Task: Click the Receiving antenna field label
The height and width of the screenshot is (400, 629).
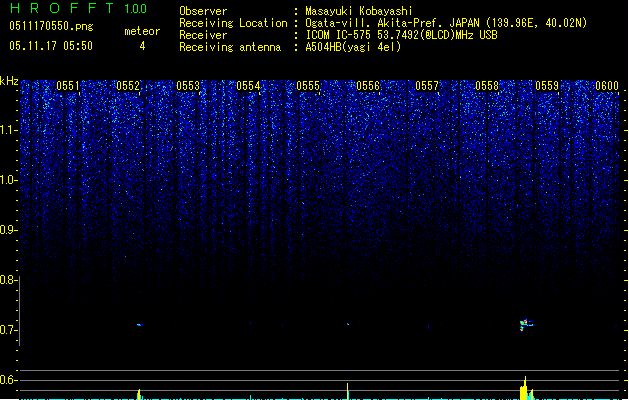Action: pos(230,47)
